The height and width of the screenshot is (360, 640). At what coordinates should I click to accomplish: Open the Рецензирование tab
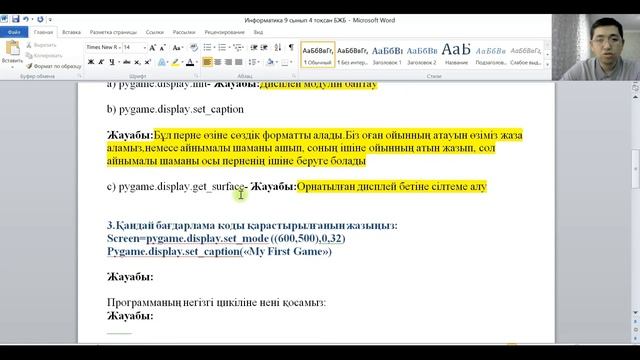[x=224, y=32]
